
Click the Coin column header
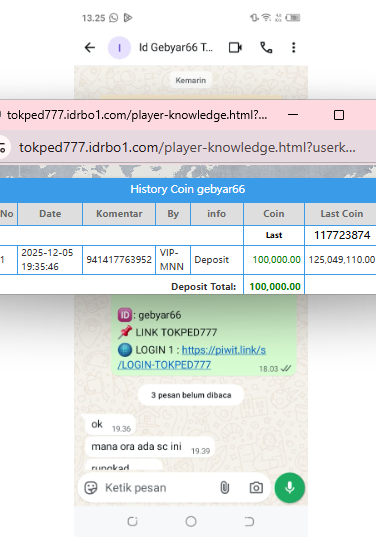[x=274, y=214]
